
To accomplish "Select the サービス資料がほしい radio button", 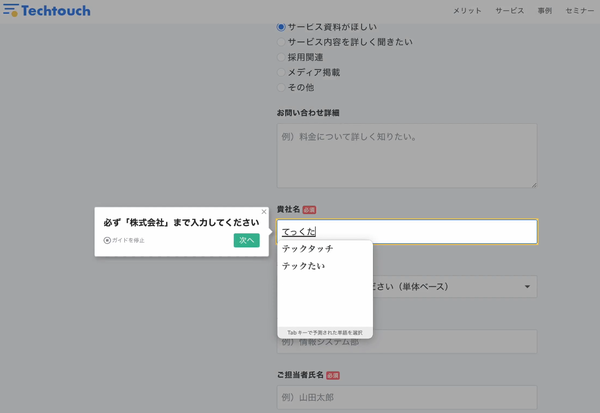I will coord(280,27).
